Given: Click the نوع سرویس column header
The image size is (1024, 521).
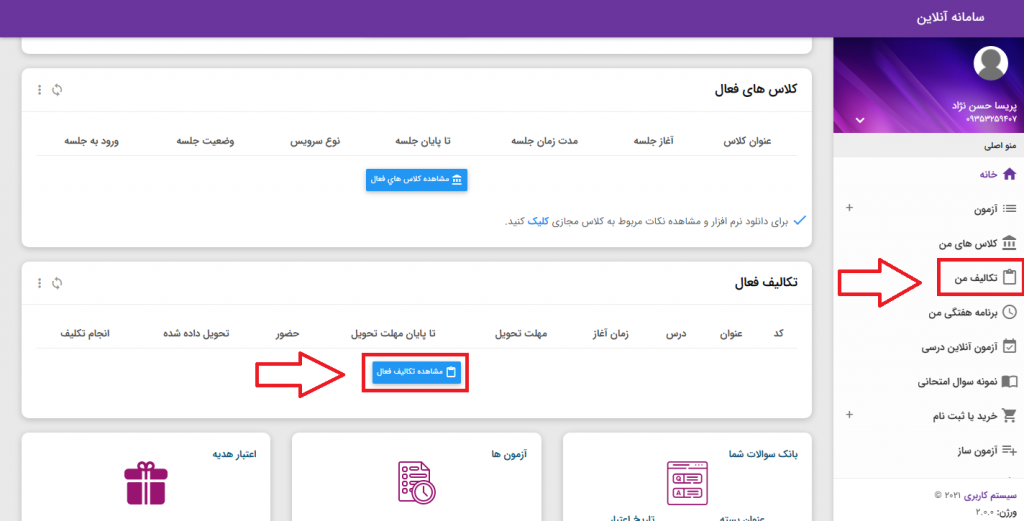Looking at the screenshot, I should pyautogui.click(x=315, y=141).
